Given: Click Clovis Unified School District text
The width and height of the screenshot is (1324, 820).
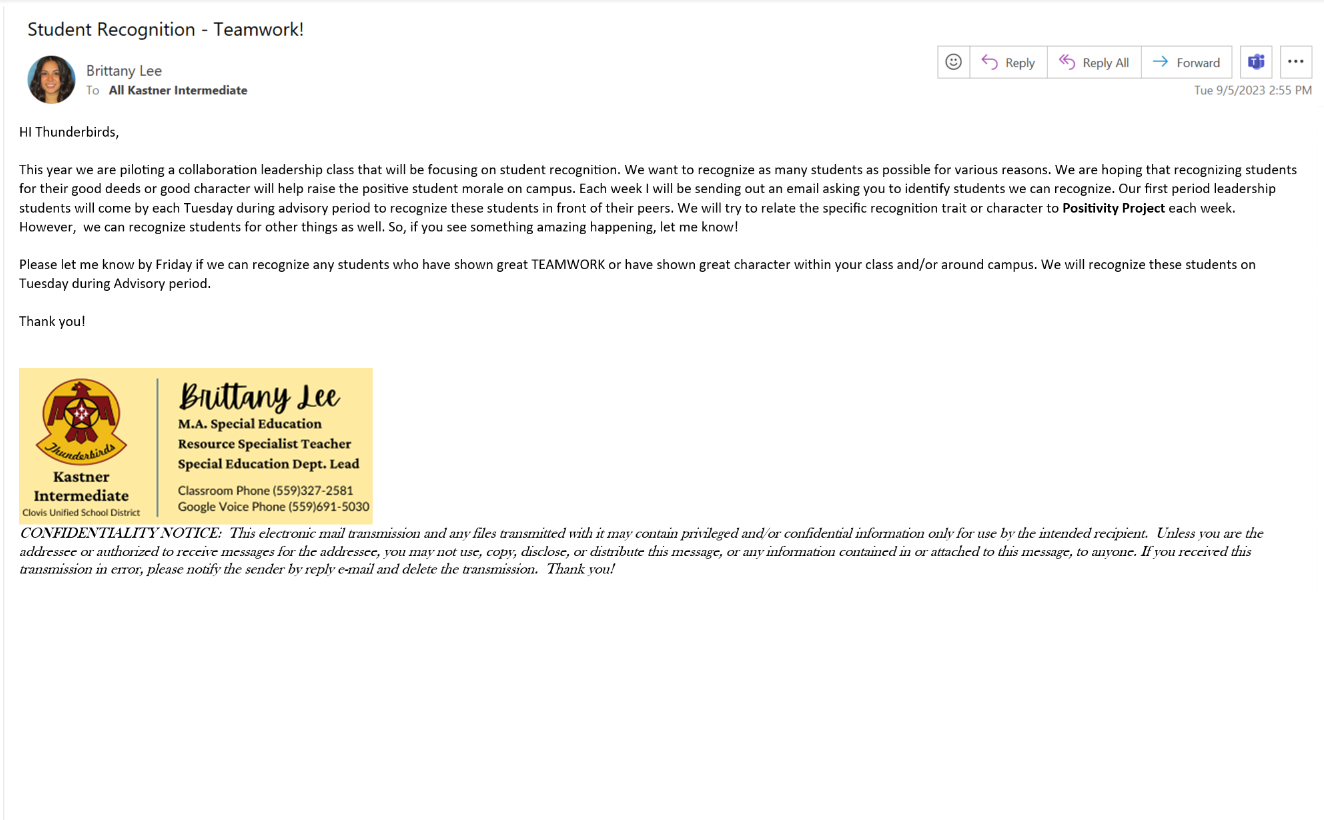Looking at the screenshot, I should (81, 513).
